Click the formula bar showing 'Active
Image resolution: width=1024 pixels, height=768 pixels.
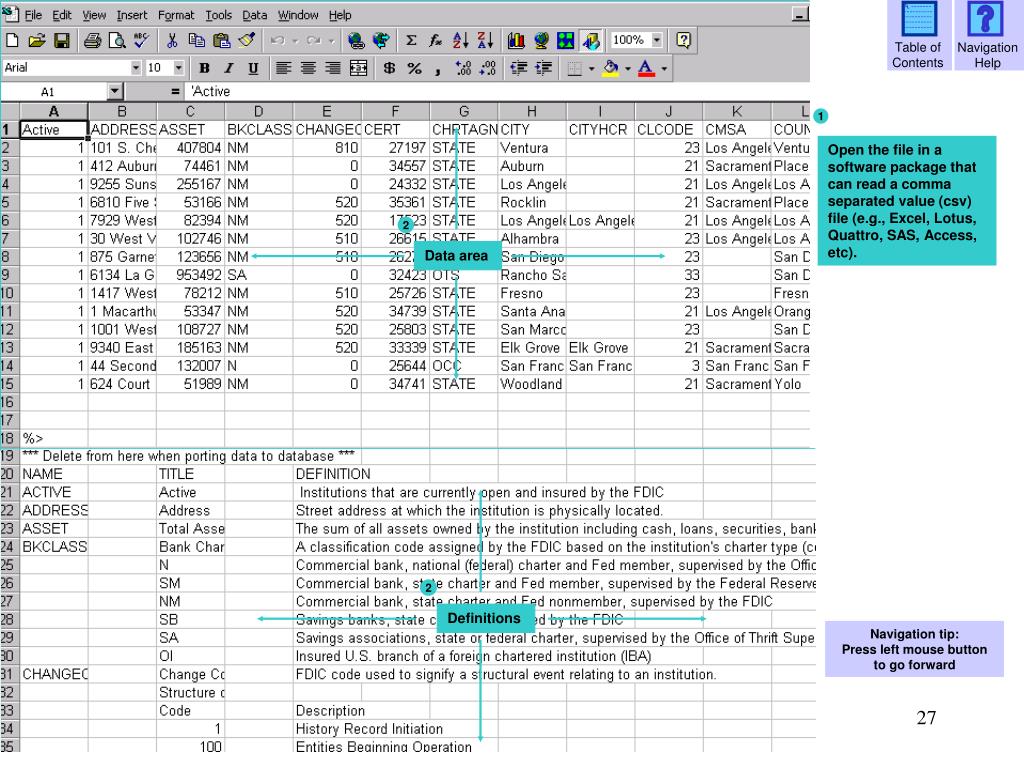coord(498,92)
